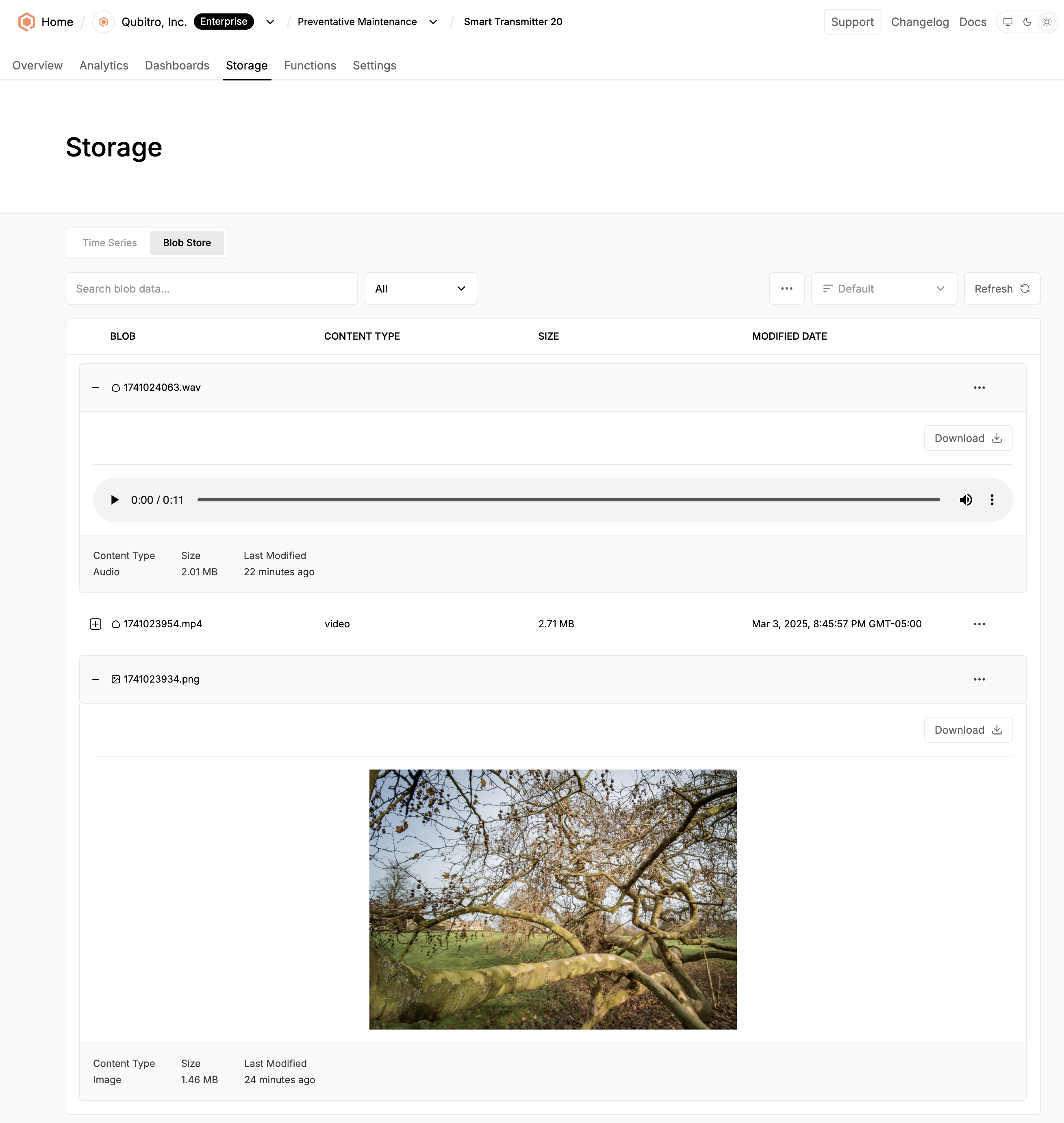Image resolution: width=1064 pixels, height=1123 pixels.
Task: Switch to system display theme icon
Action: (1007, 22)
